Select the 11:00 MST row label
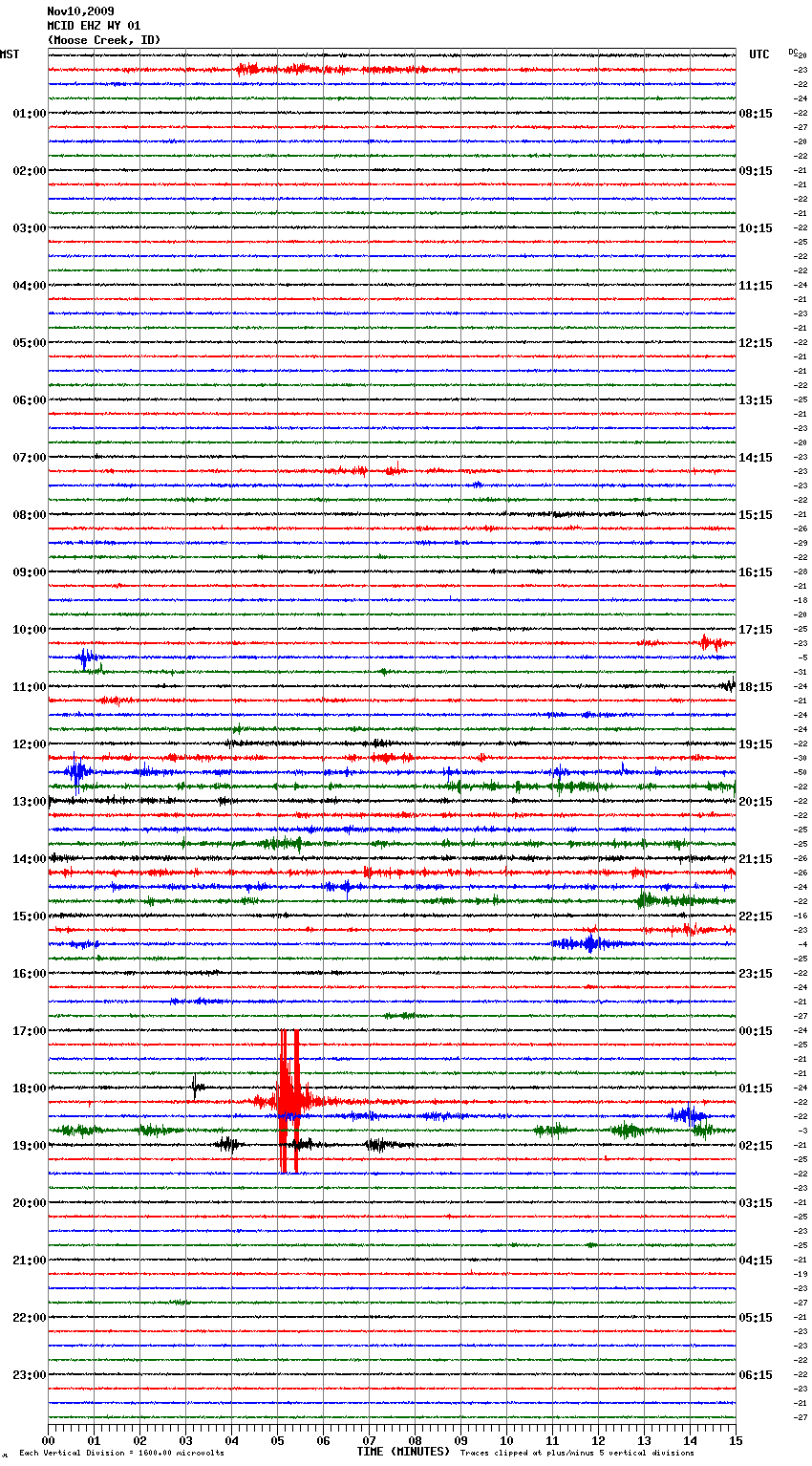Image resolution: width=812 pixels, height=1466 pixels. pos(29,687)
